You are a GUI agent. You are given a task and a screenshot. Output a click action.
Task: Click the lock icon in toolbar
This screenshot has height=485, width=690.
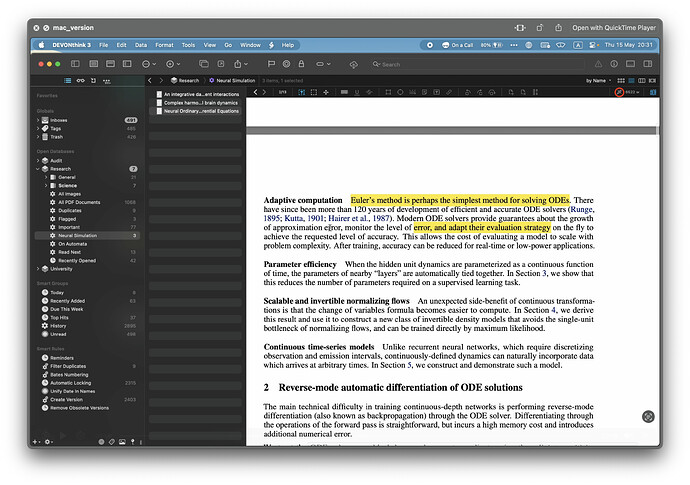point(301,64)
